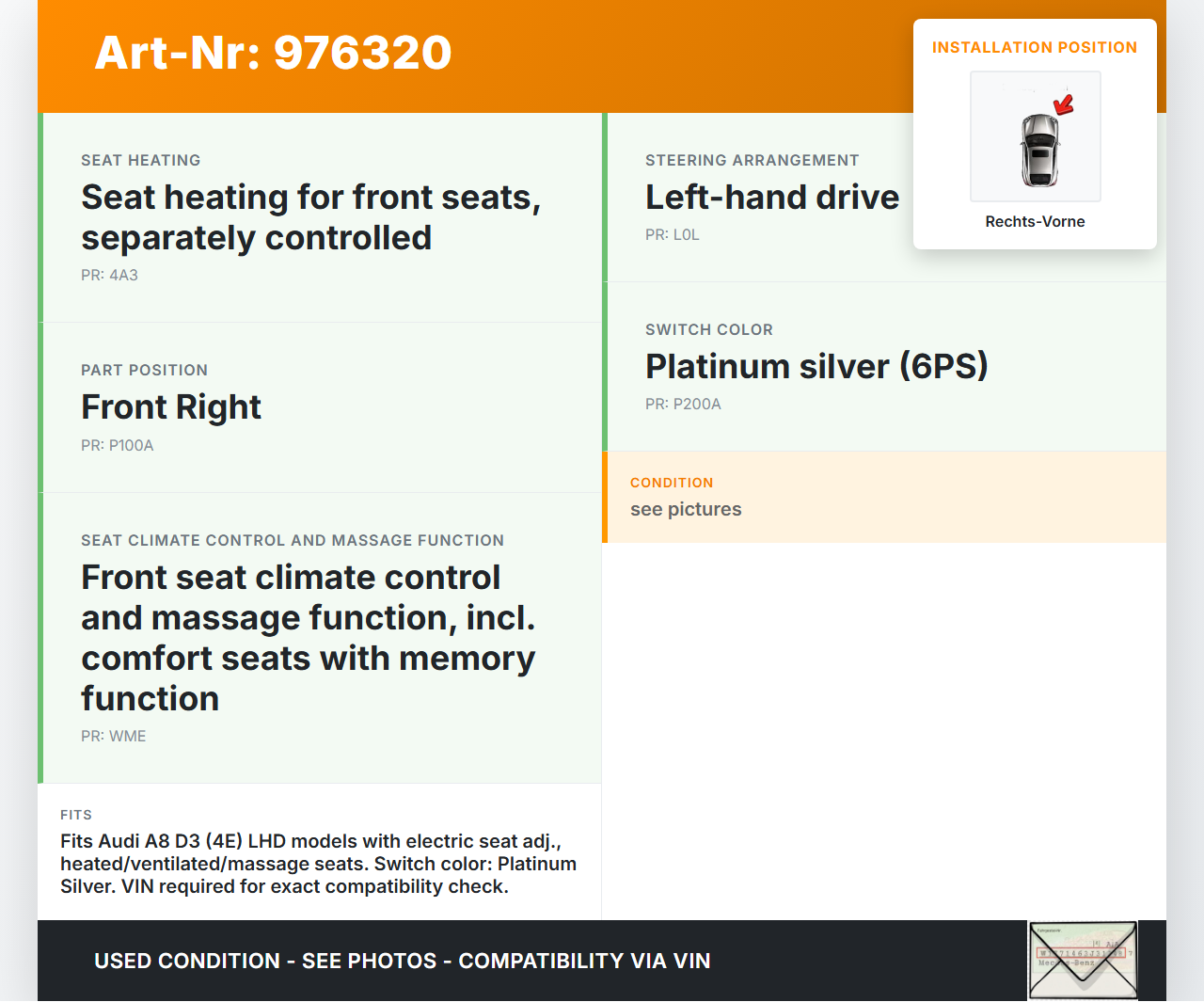Click the PR: P100A code
This screenshot has width=1204, height=1002.
point(117,446)
